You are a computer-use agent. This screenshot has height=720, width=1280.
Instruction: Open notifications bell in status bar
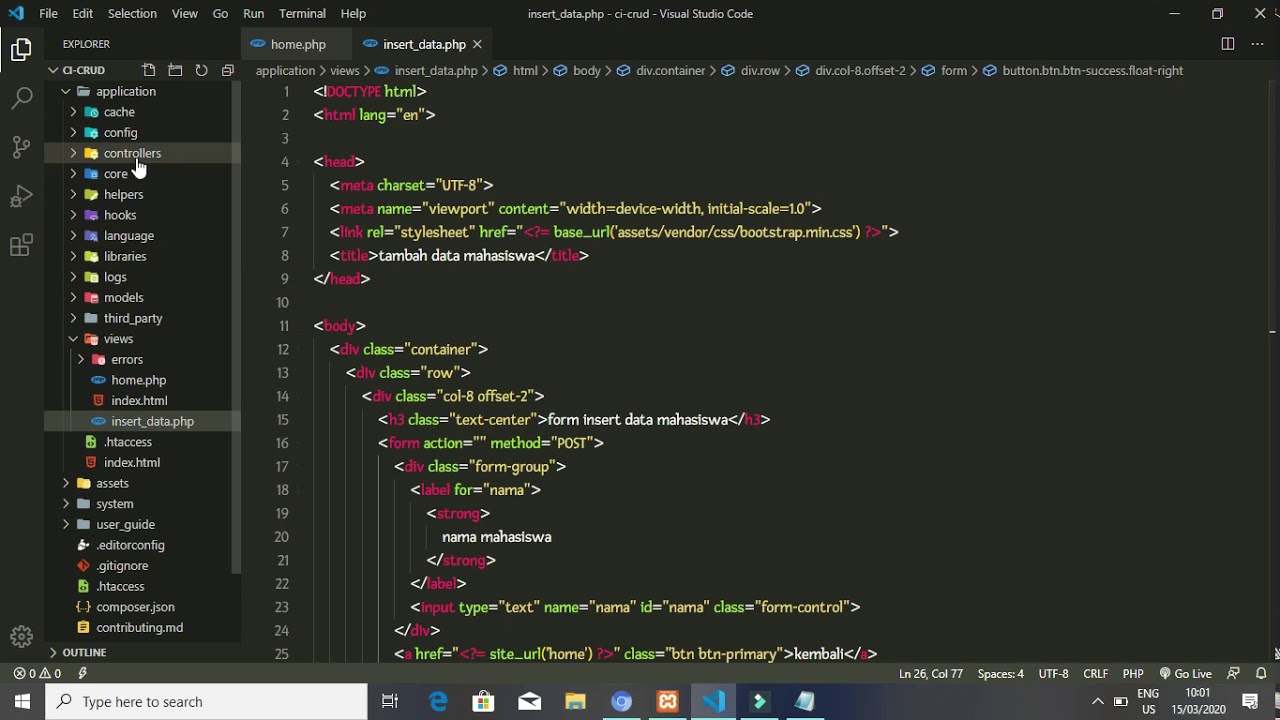pos(1261,673)
